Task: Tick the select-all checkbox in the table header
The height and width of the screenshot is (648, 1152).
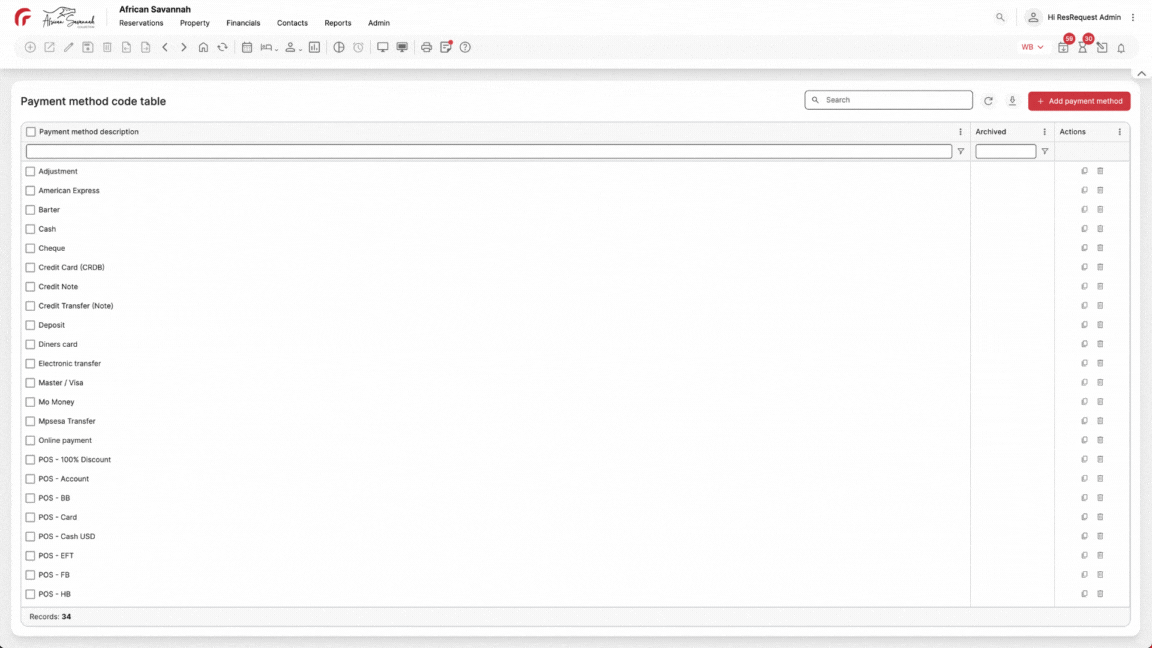Action: 31,132
